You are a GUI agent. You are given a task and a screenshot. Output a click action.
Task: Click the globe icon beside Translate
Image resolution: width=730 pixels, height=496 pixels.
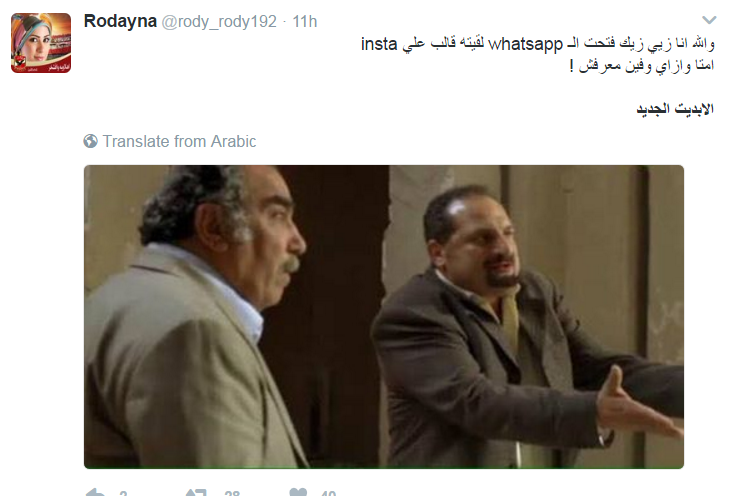(x=91, y=141)
